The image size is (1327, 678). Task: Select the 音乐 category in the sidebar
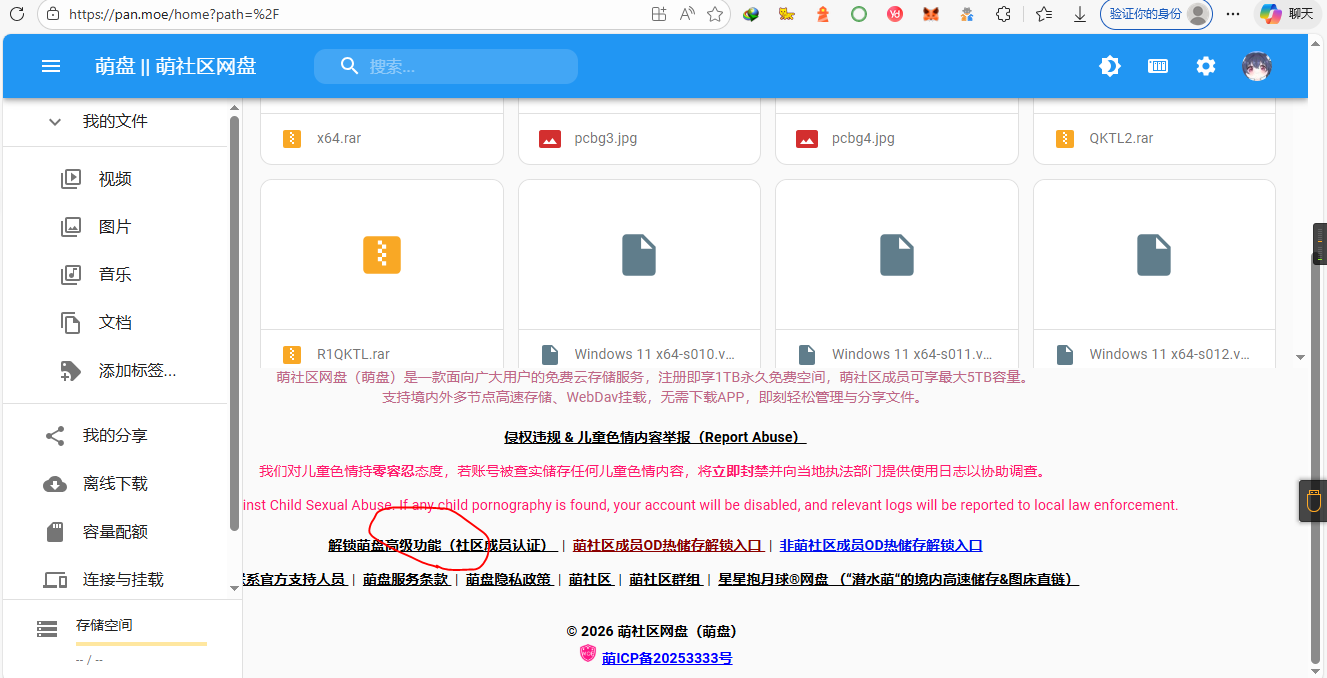tap(114, 274)
